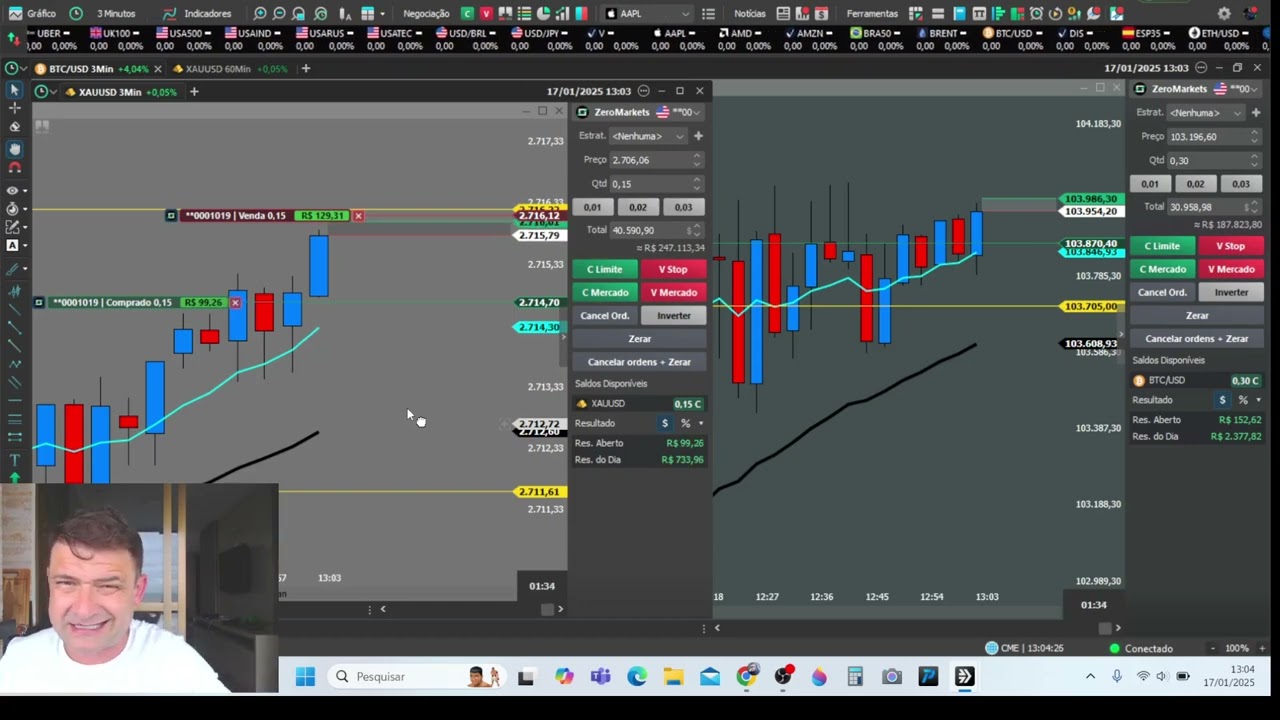1280x720 pixels.
Task: Open the Notícias menu
Action: (x=750, y=14)
